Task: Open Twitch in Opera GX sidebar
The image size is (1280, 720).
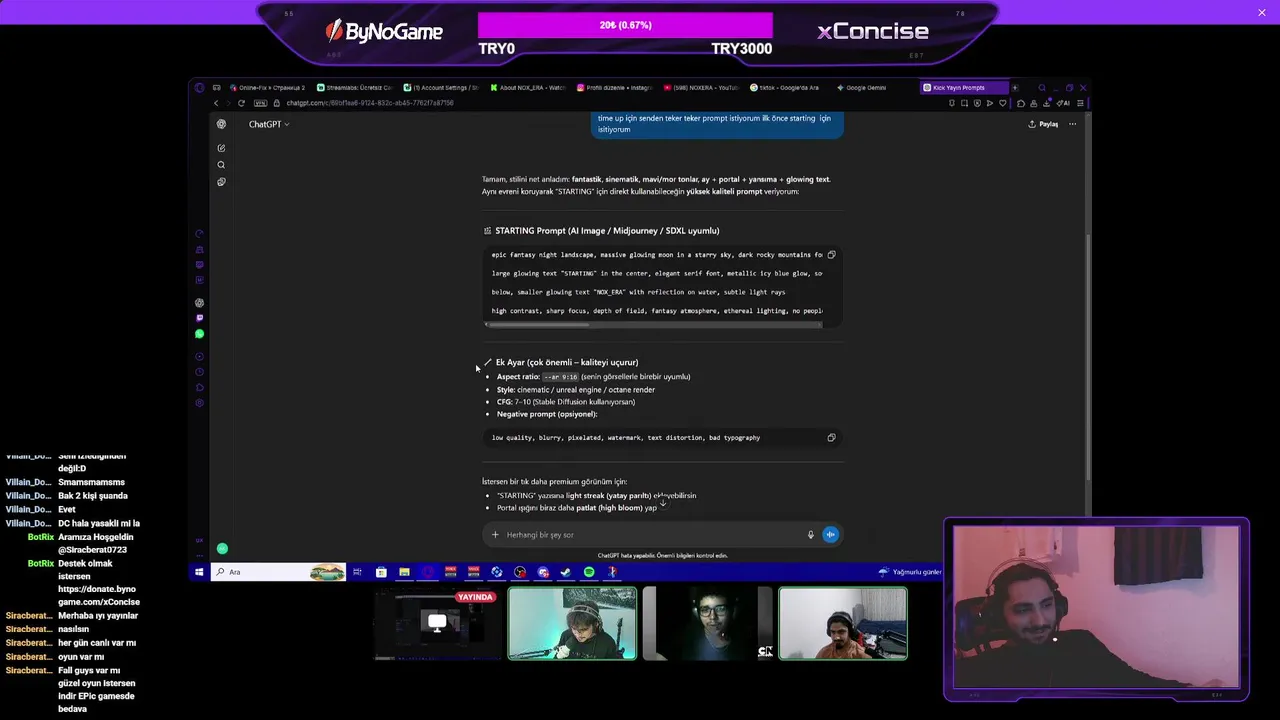Action: 199,318
